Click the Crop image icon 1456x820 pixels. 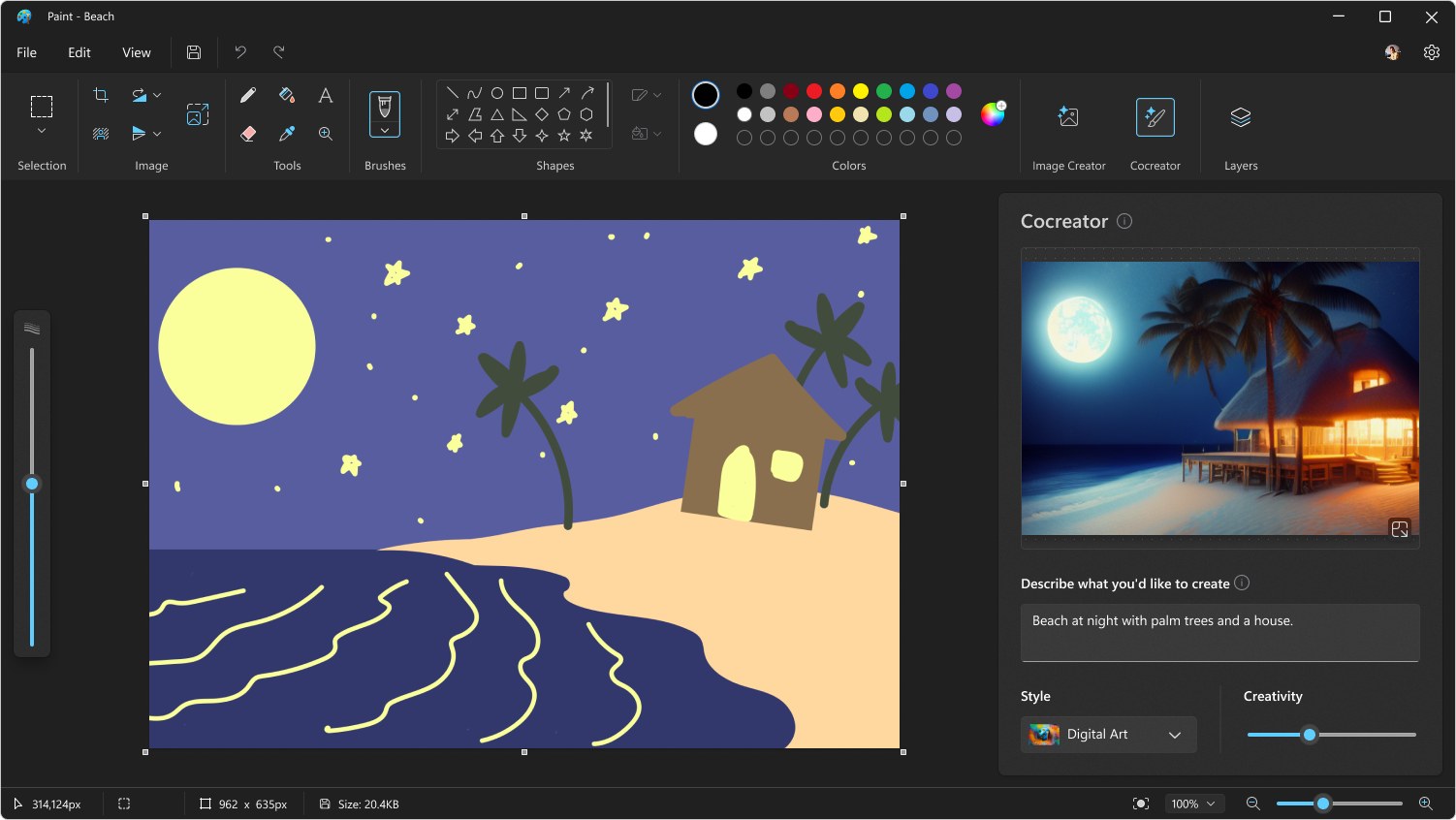click(x=101, y=95)
